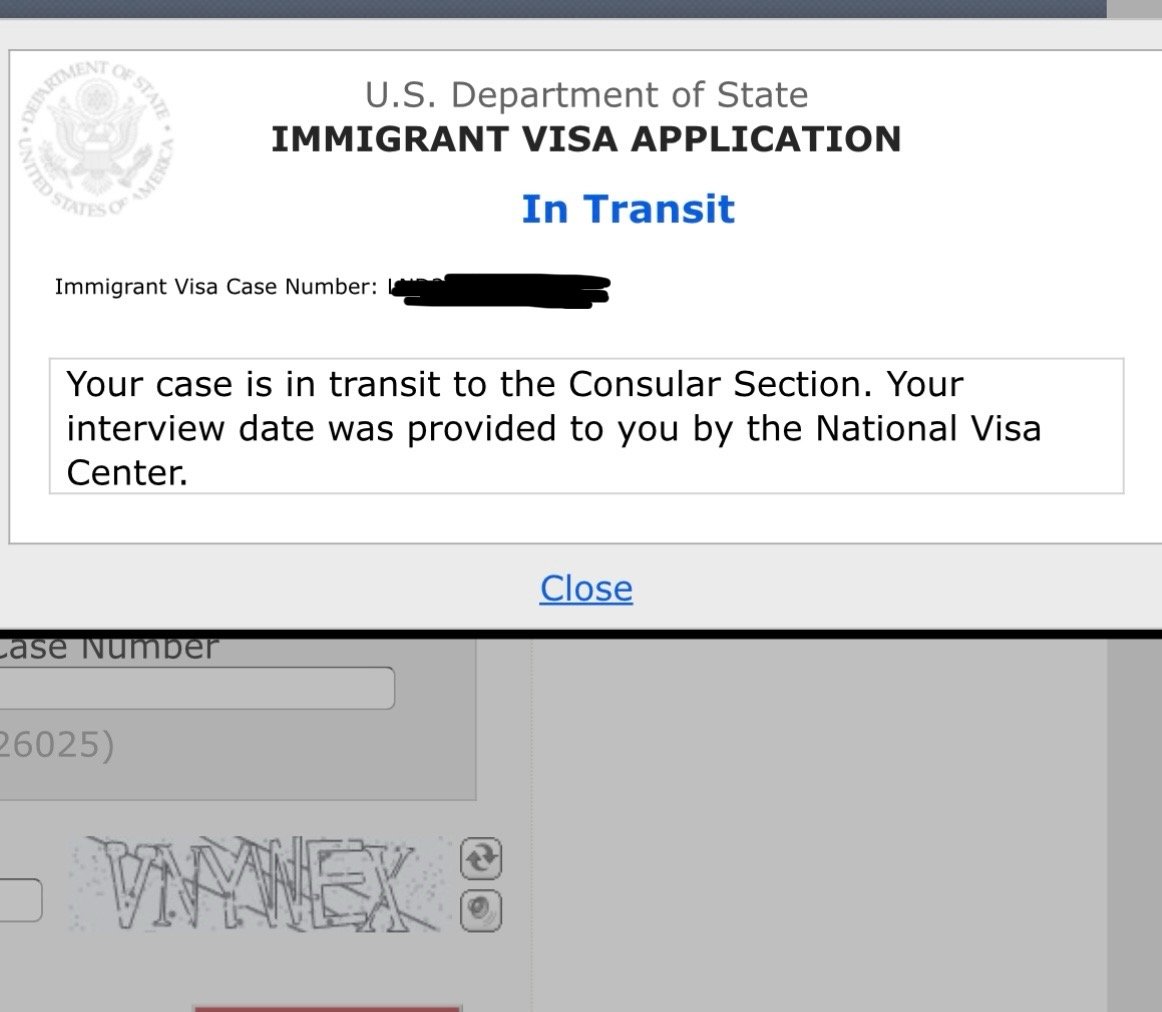Screen dimensions: 1162x1012
Task: Focus the Case Number input field
Action: tap(196, 688)
